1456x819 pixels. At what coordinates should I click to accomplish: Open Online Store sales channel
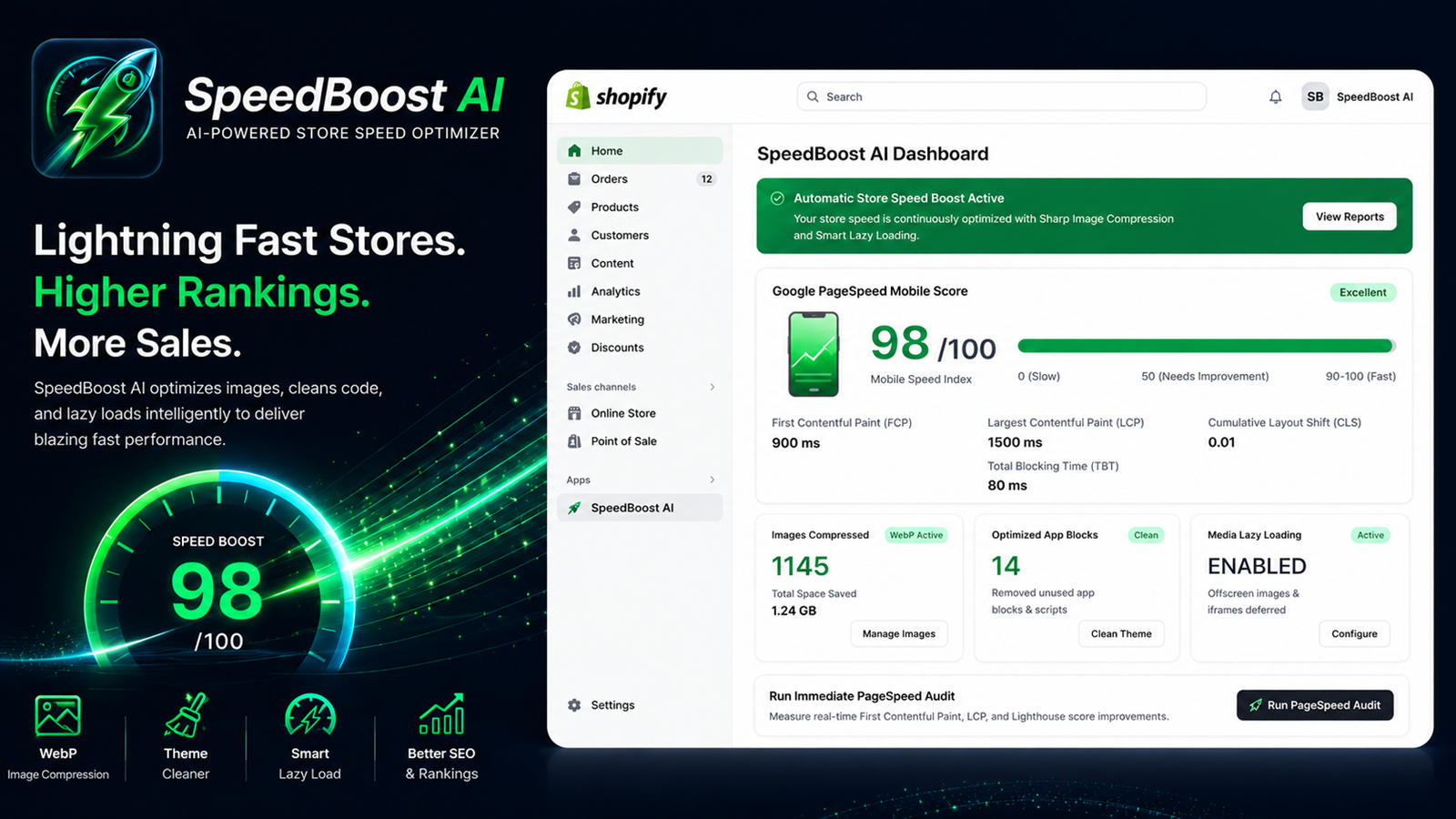pos(640,413)
